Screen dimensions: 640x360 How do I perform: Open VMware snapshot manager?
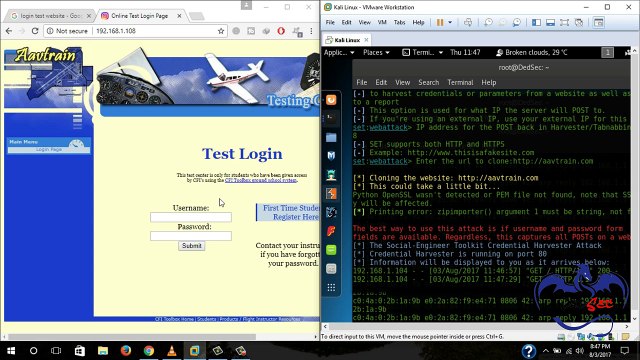click(x=517, y=22)
